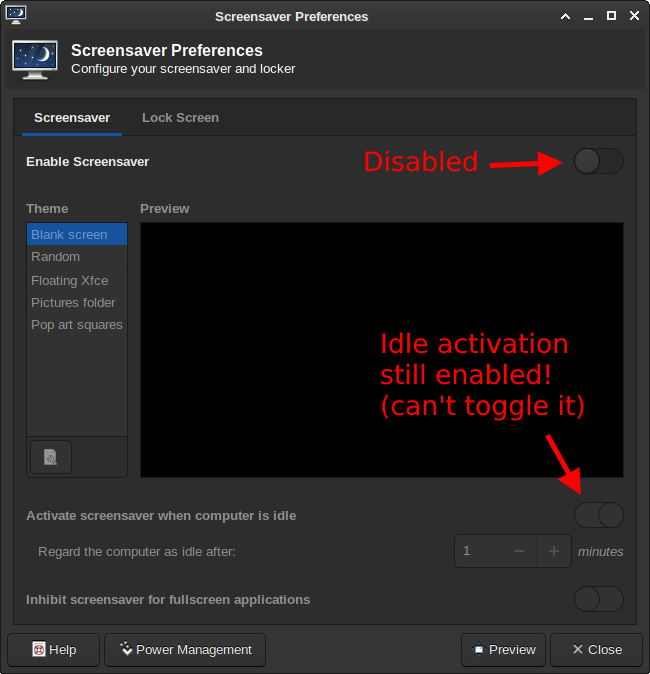Open Power Management settings
The image size is (650, 674).
click(x=185, y=649)
